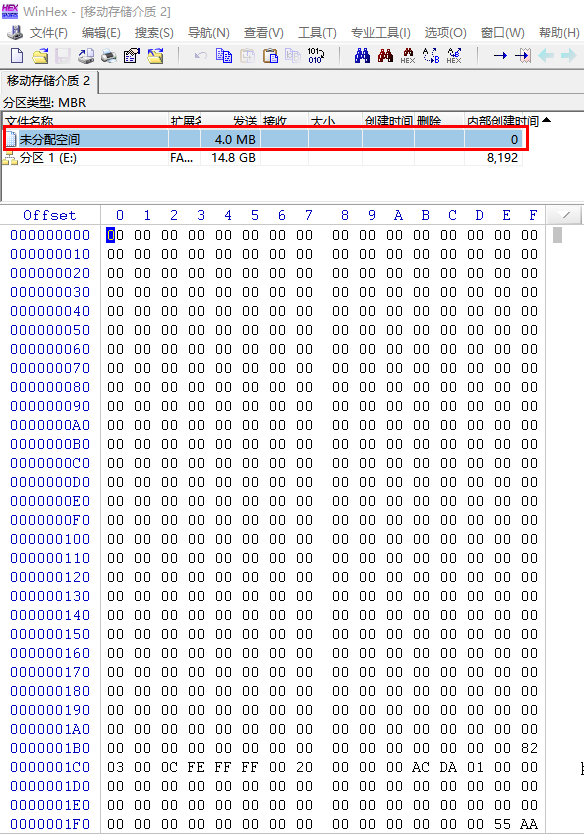Open the 文件(F) menu
Viewport: 584px width, 834px height.
pyautogui.click(x=48, y=33)
